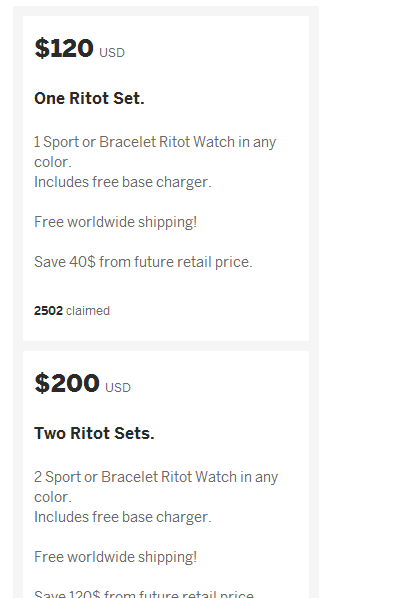Select the $200 price heading

click(x=67, y=383)
